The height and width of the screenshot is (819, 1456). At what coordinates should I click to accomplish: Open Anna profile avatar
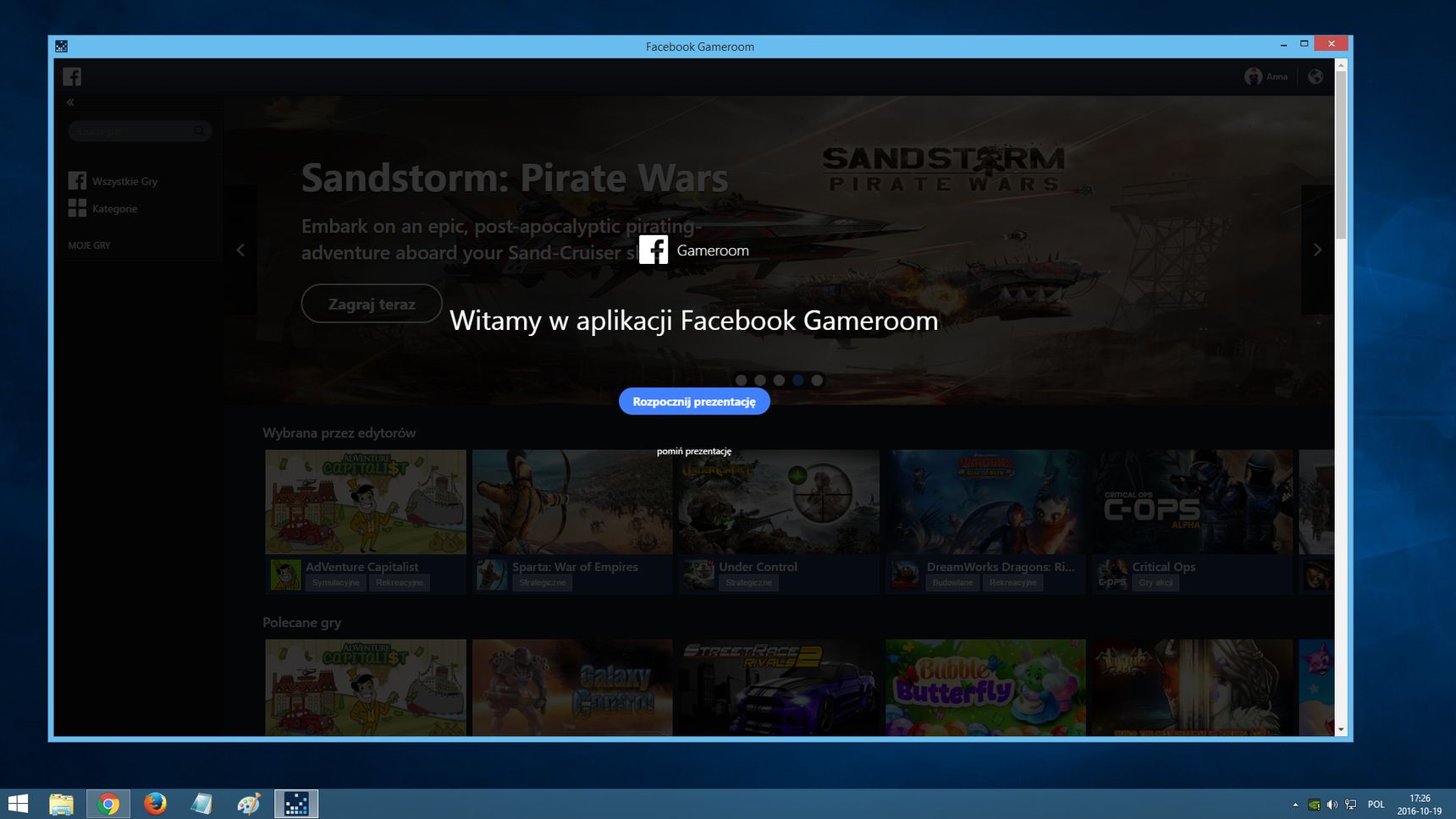[x=1253, y=77]
